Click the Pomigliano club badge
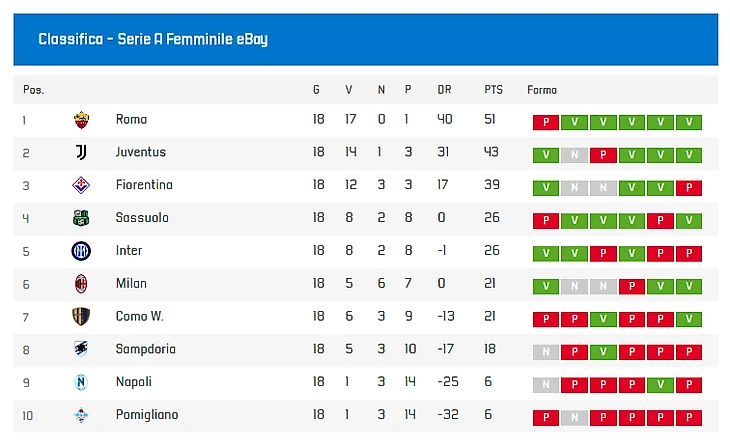The image size is (730, 446). (x=81, y=415)
